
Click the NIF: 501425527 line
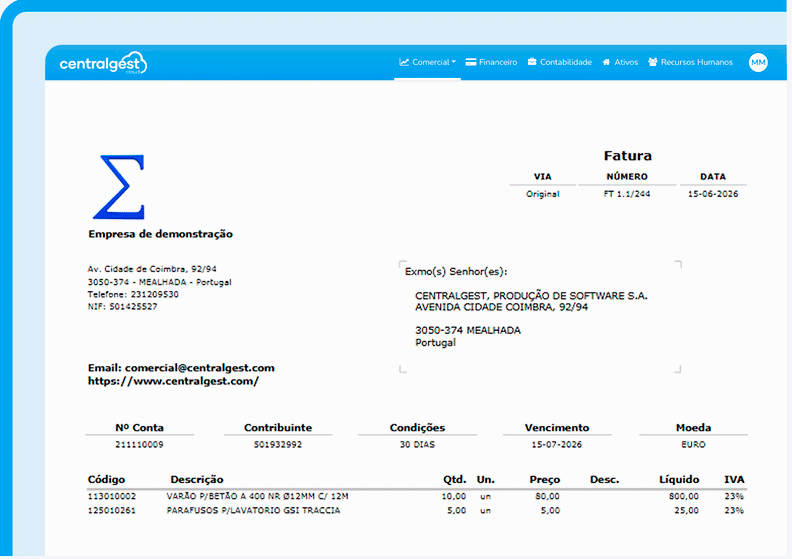click(122, 307)
